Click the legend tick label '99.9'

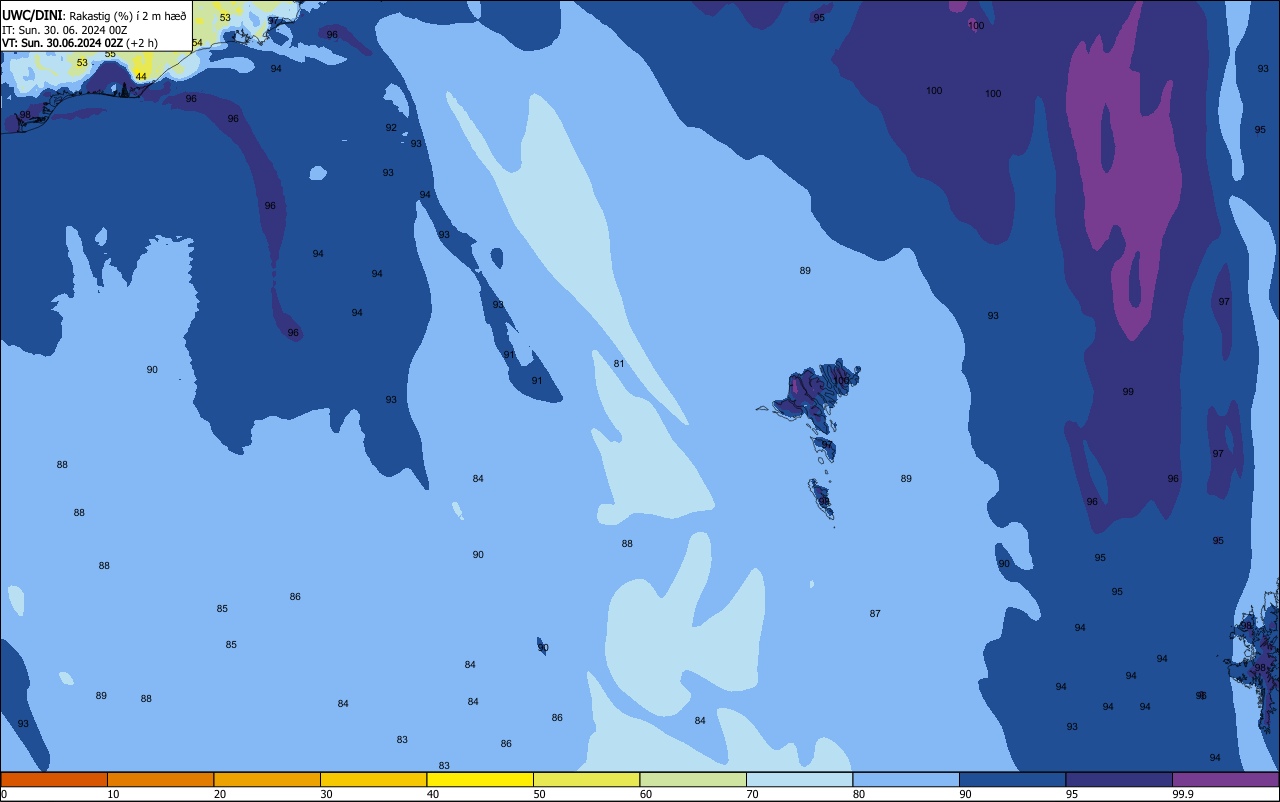[x=1183, y=794]
